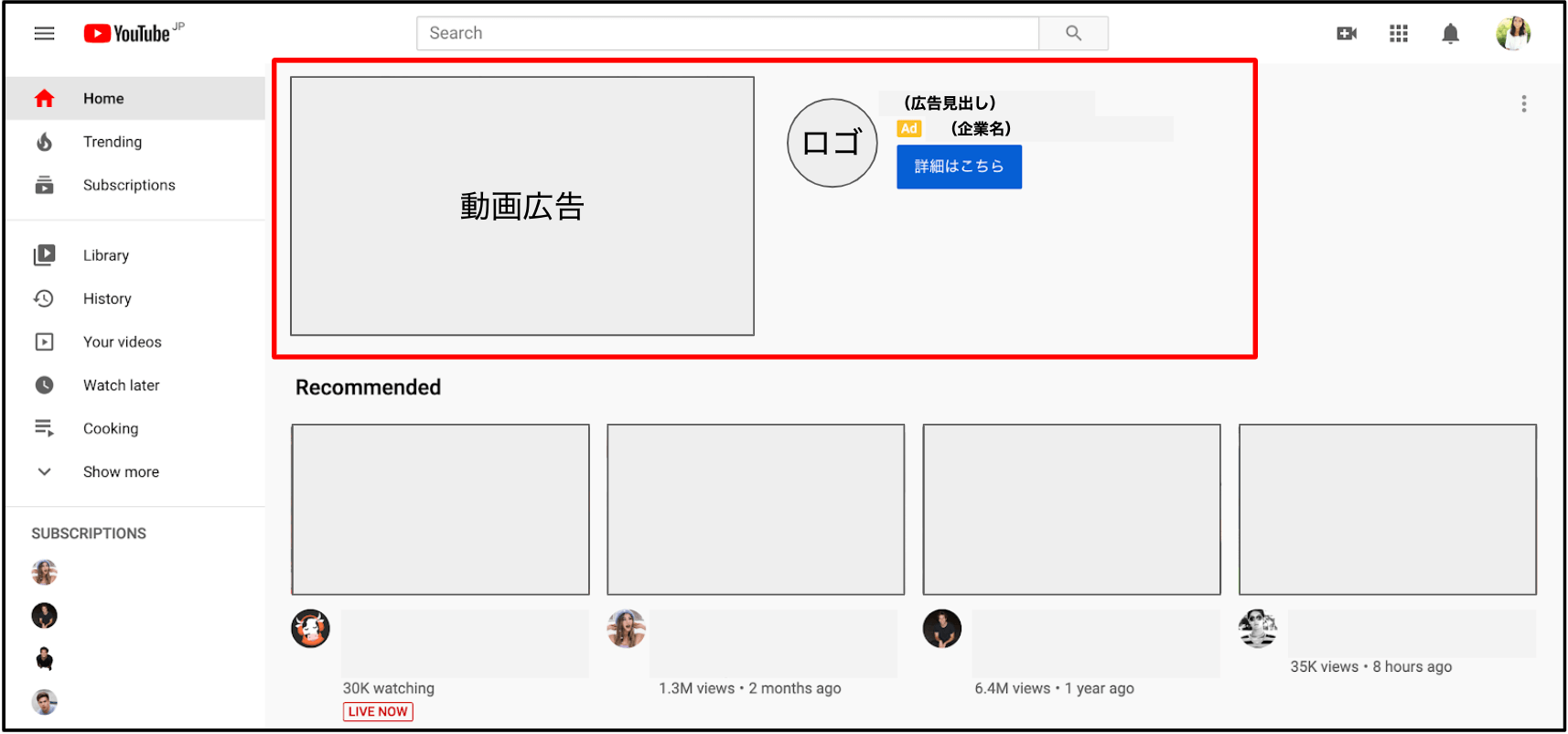The image size is (1568, 734).
Task: Click the YouTube logo
Action: pos(128,34)
